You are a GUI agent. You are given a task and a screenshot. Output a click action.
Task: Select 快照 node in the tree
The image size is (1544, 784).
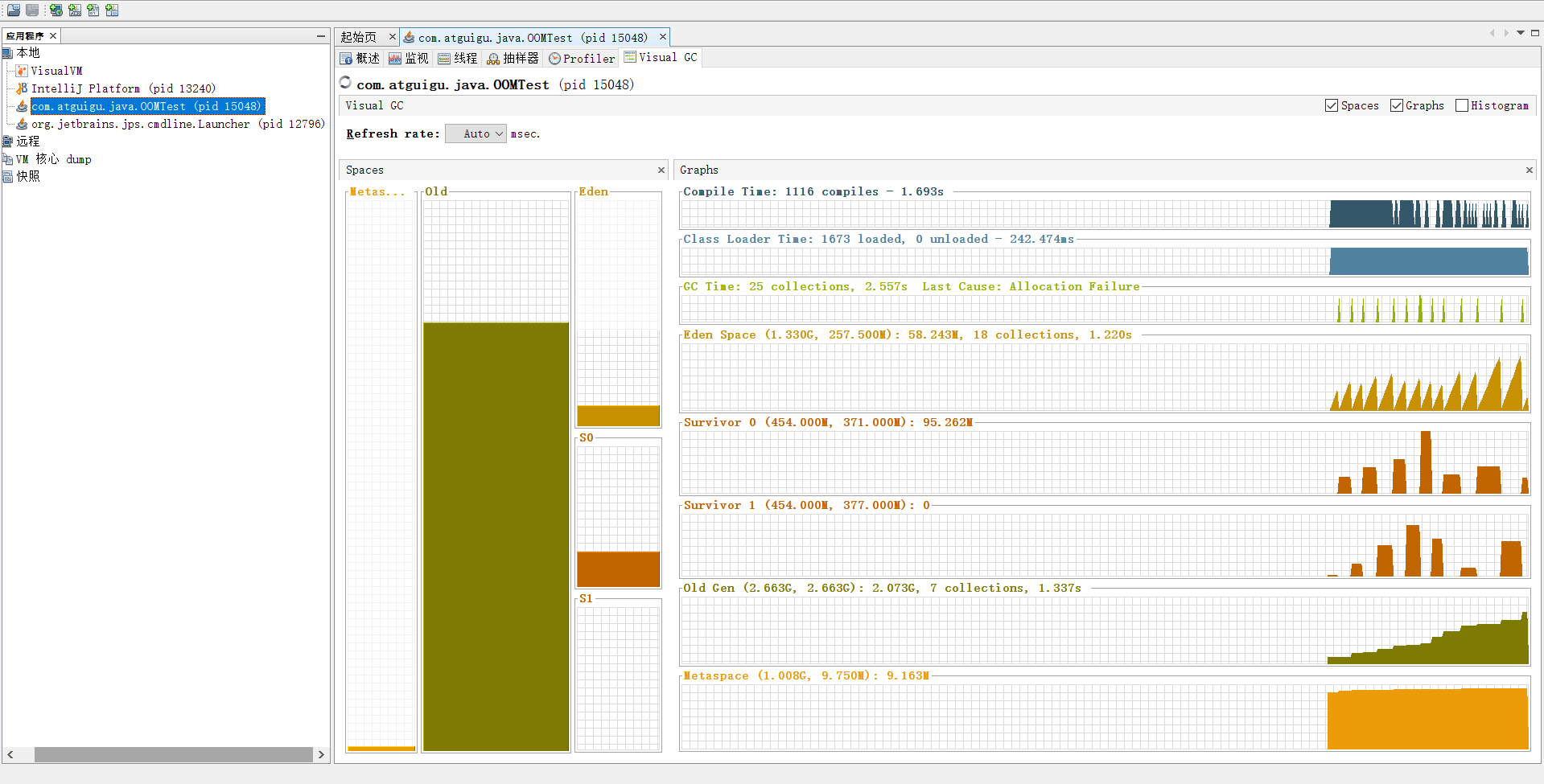pos(28,177)
